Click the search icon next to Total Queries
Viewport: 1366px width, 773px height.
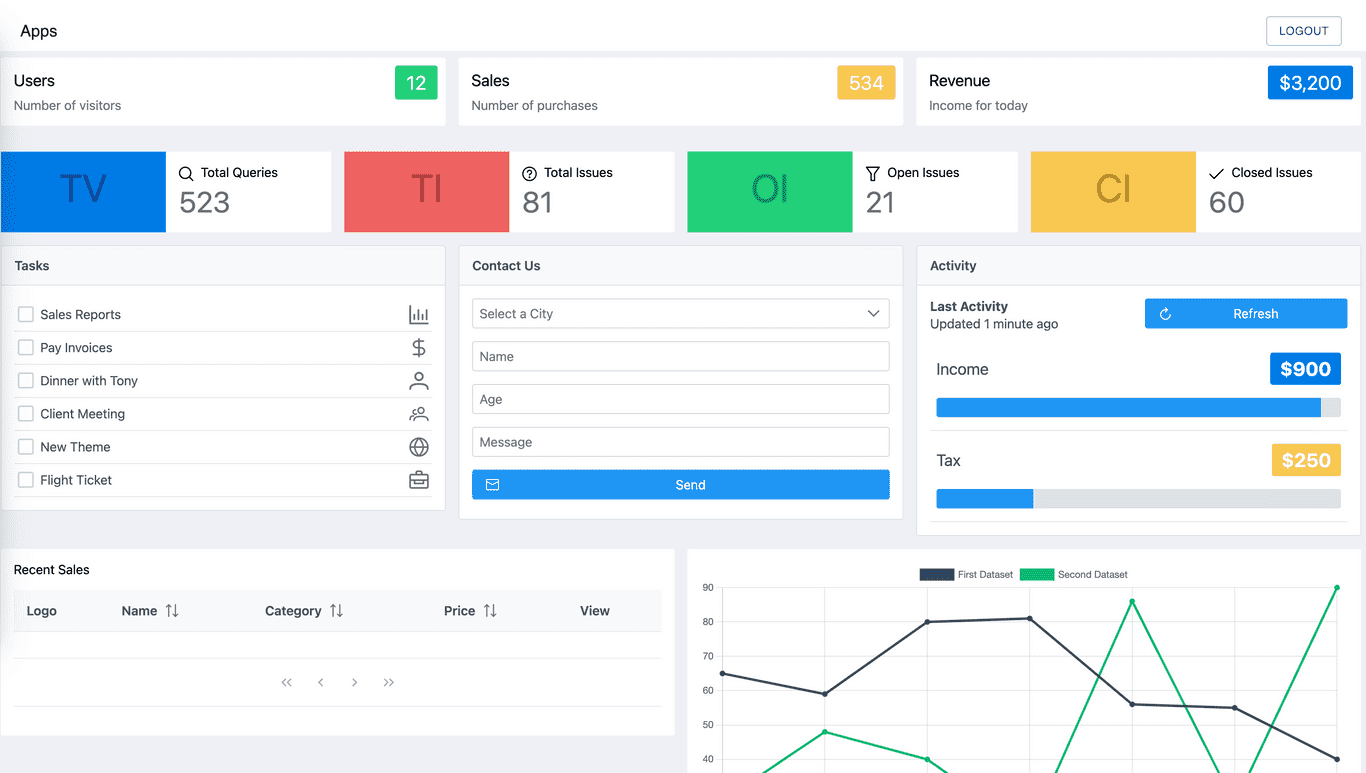[186, 173]
